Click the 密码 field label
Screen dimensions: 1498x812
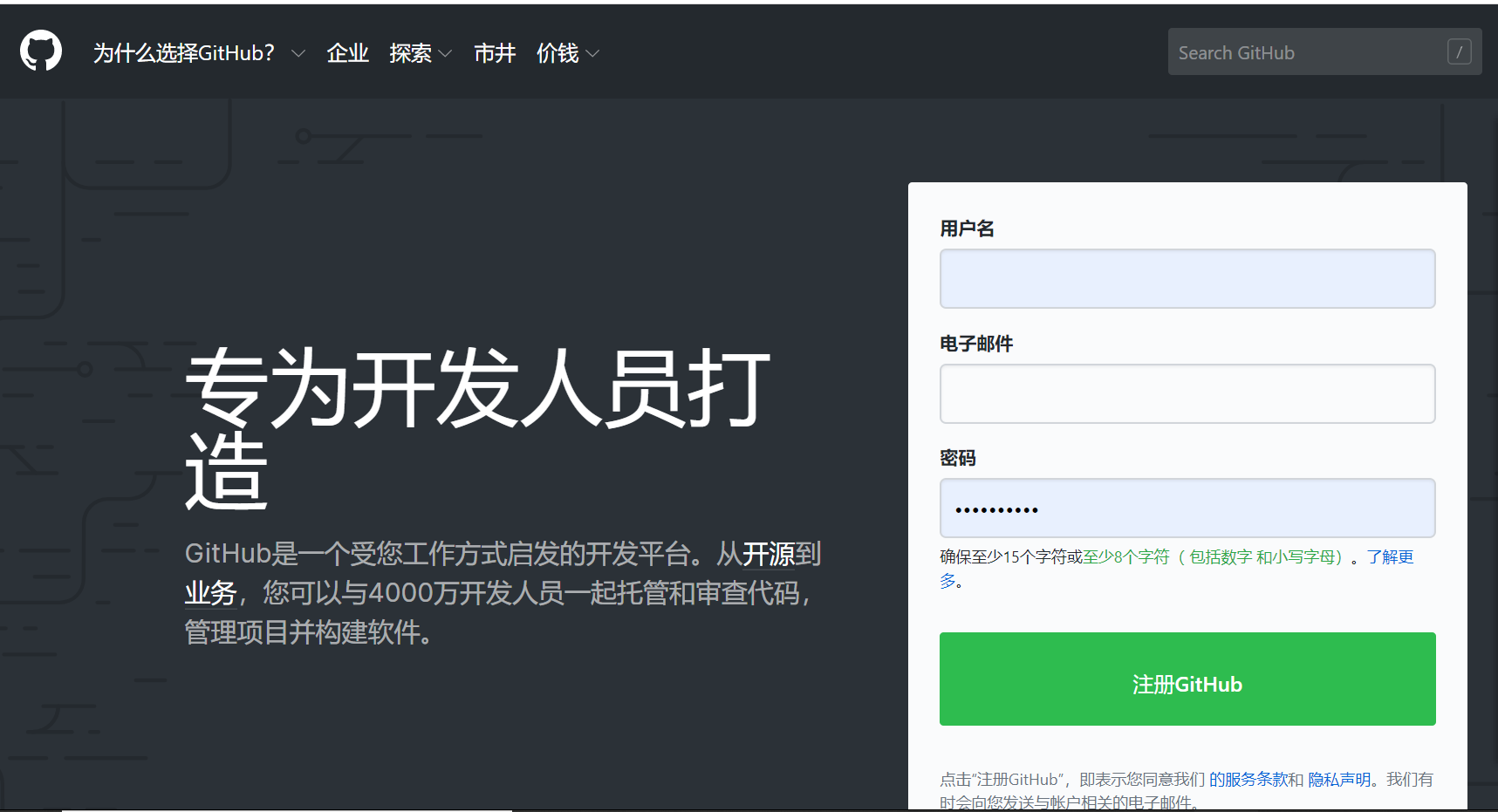pyautogui.click(x=958, y=458)
